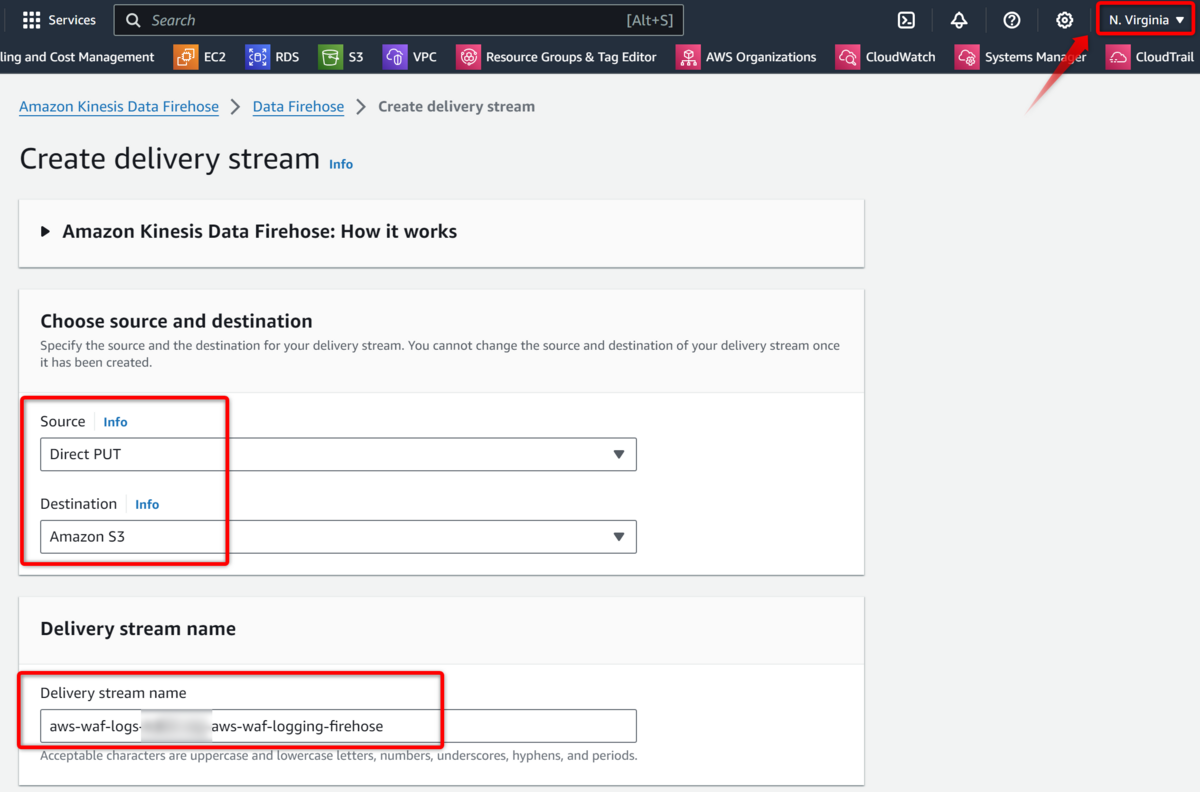Click the Services menu label
1200x792 pixels.
72,20
